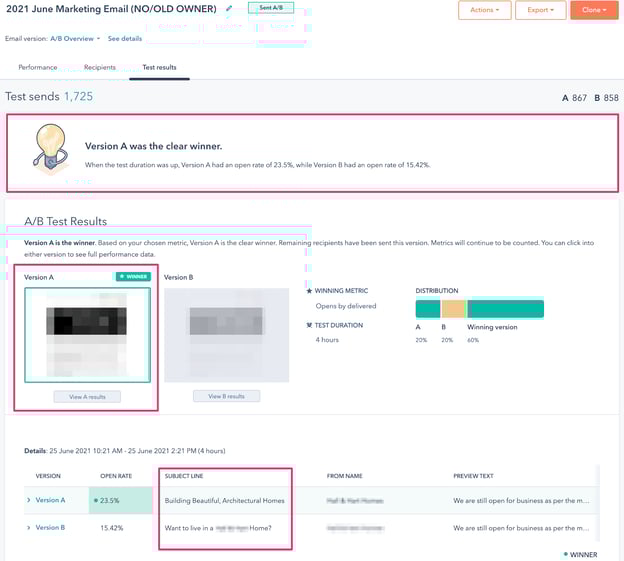Viewport: 624px width, 561px height.
Task: Expand the Version B row in details table
Action: [x=28, y=527]
